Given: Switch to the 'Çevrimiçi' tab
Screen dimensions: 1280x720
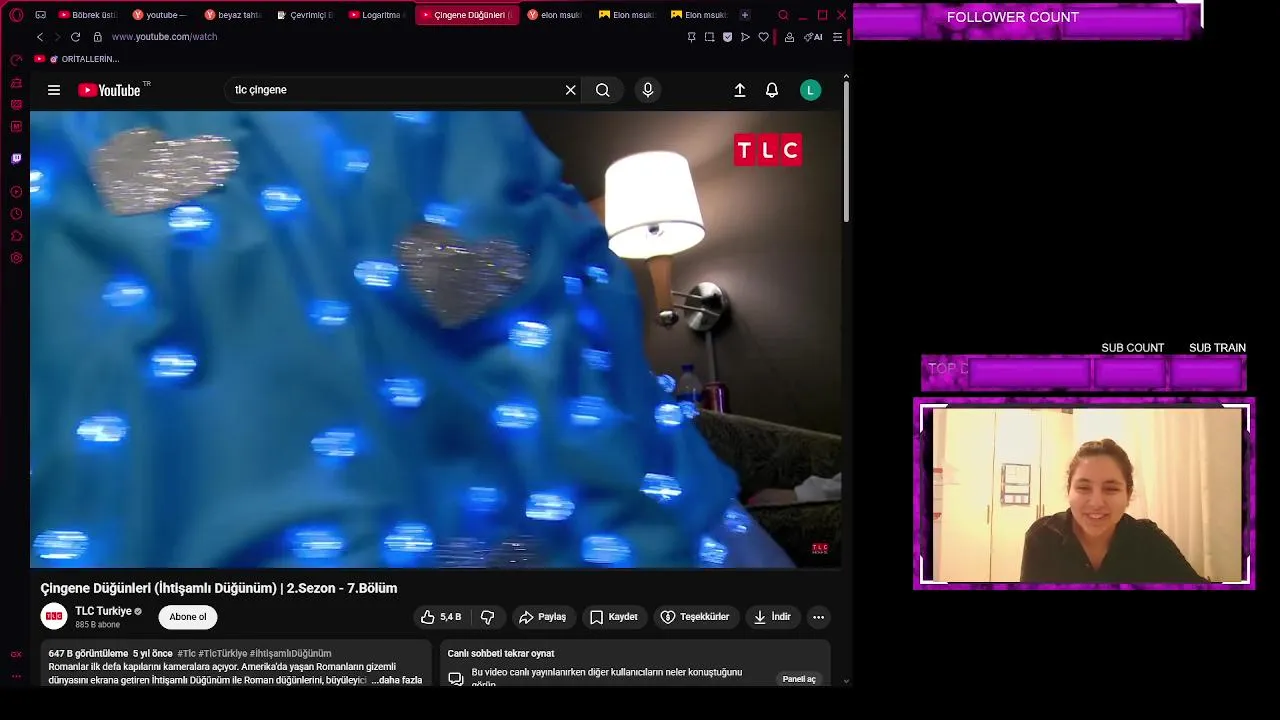Looking at the screenshot, I should click(304, 15).
